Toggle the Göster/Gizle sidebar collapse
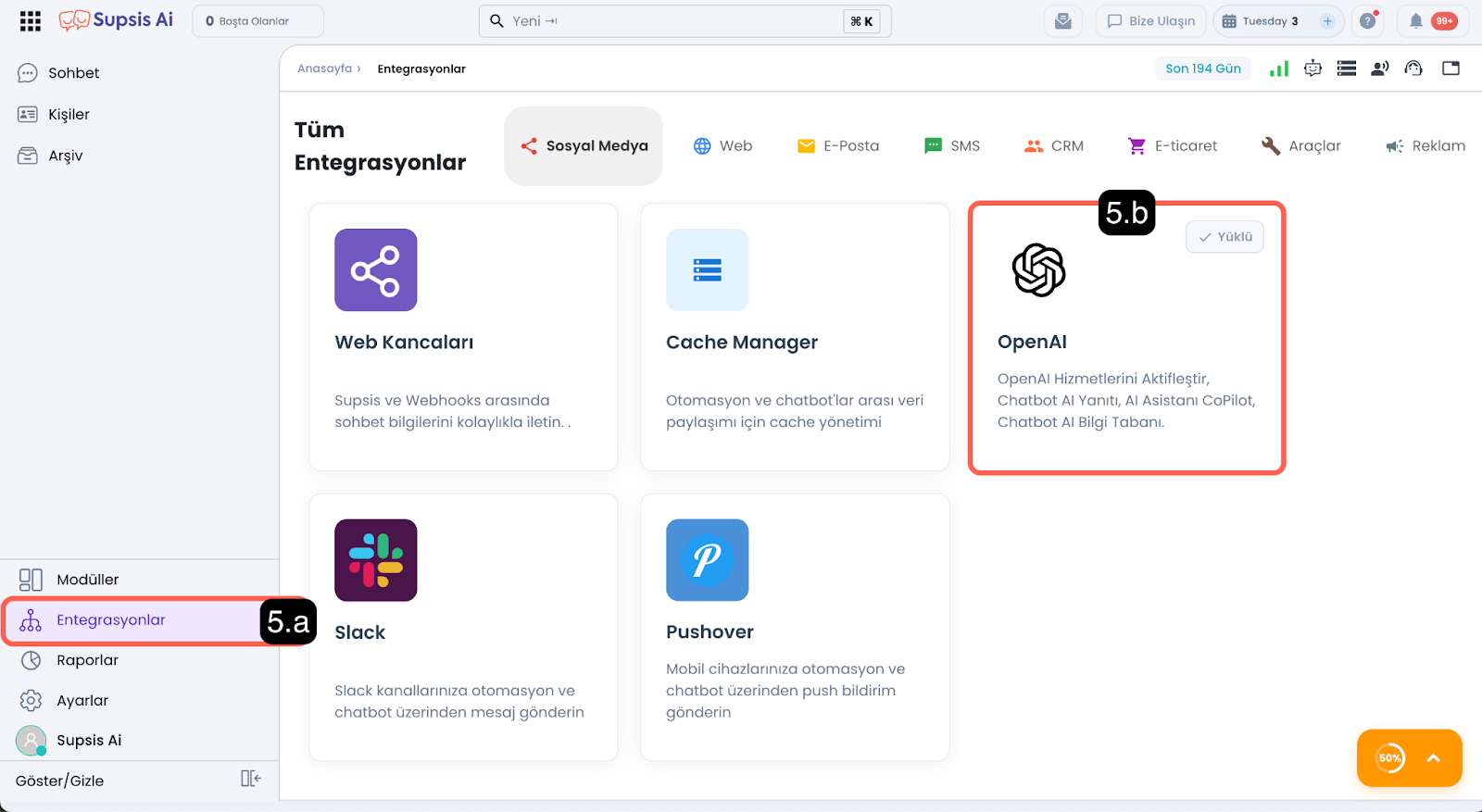1482x812 pixels. coord(250,779)
